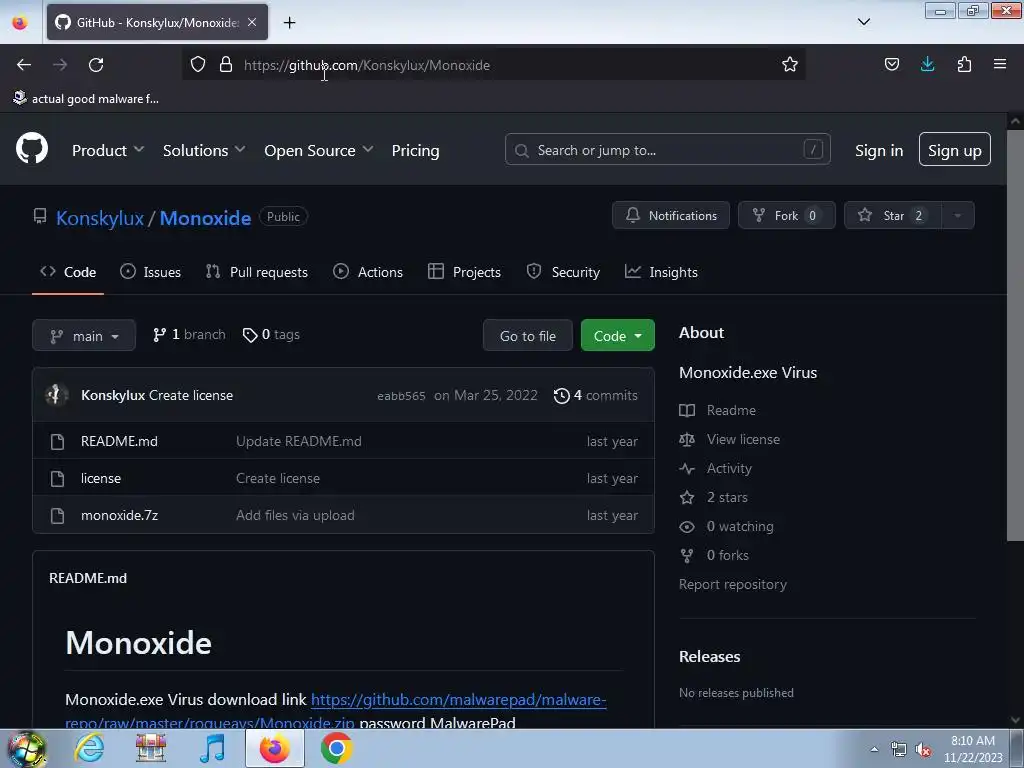Open the Pull requests tab
This screenshot has height=768, width=1024.
click(x=257, y=272)
